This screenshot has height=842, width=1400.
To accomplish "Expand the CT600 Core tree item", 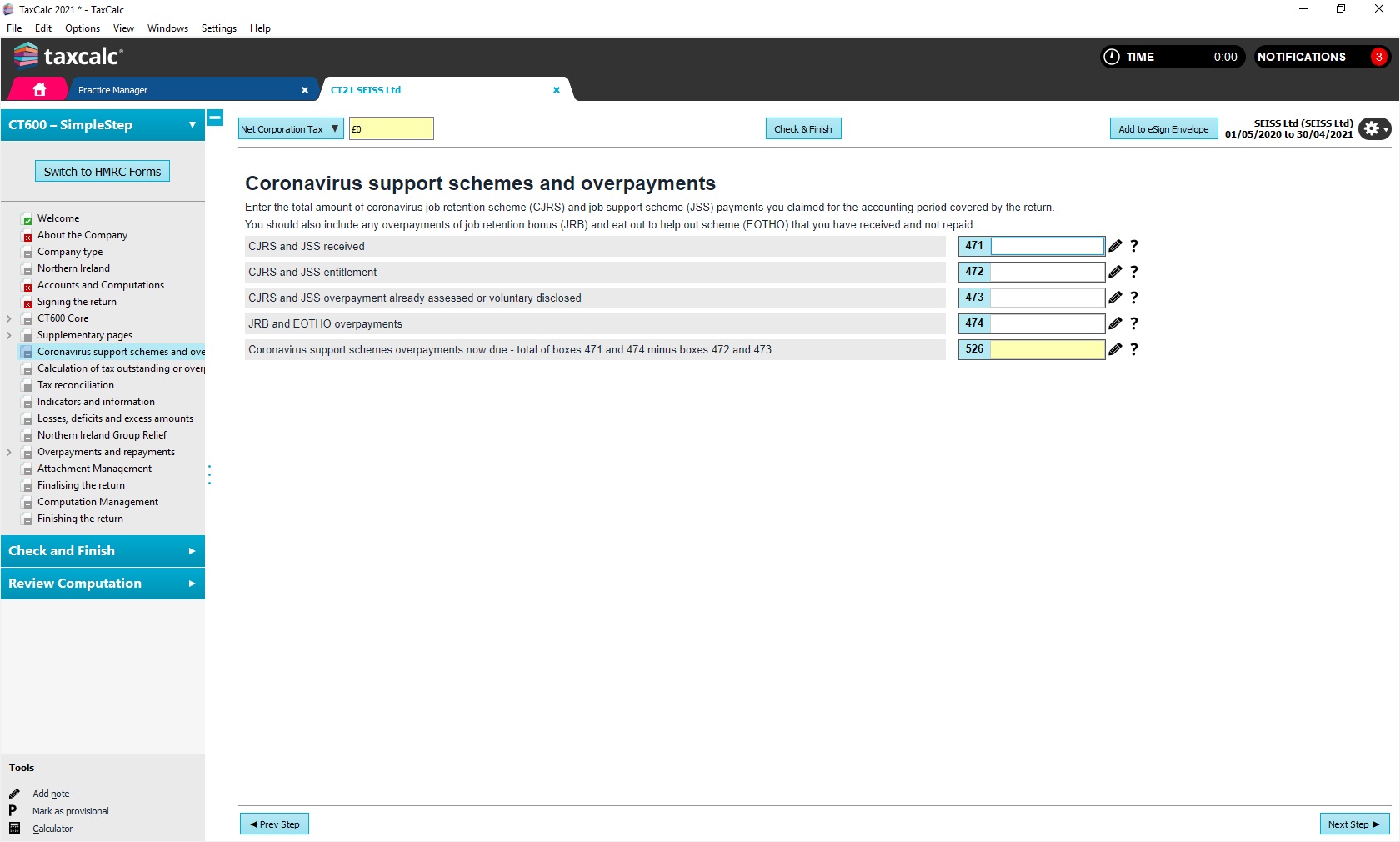I will pyautogui.click(x=9, y=318).
